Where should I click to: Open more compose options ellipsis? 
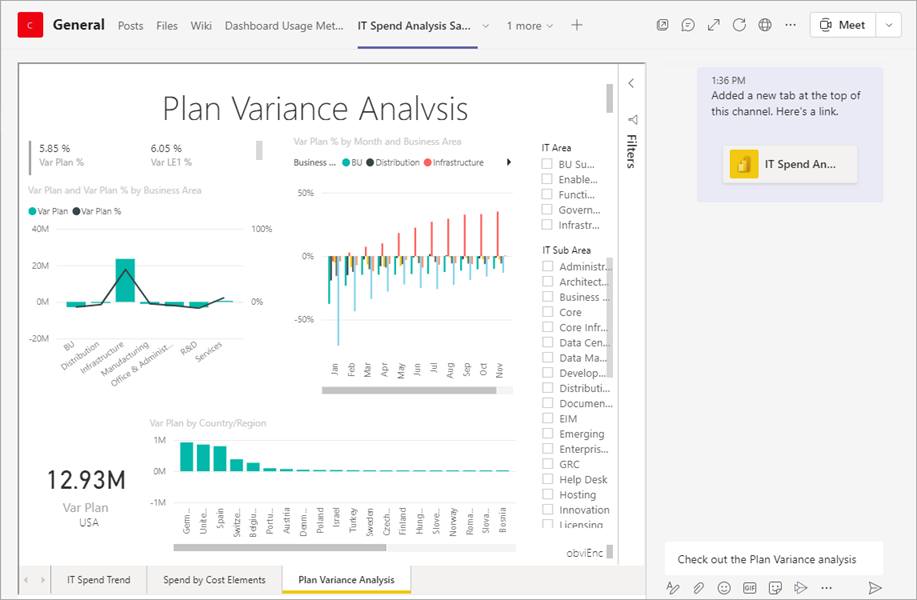826,588
